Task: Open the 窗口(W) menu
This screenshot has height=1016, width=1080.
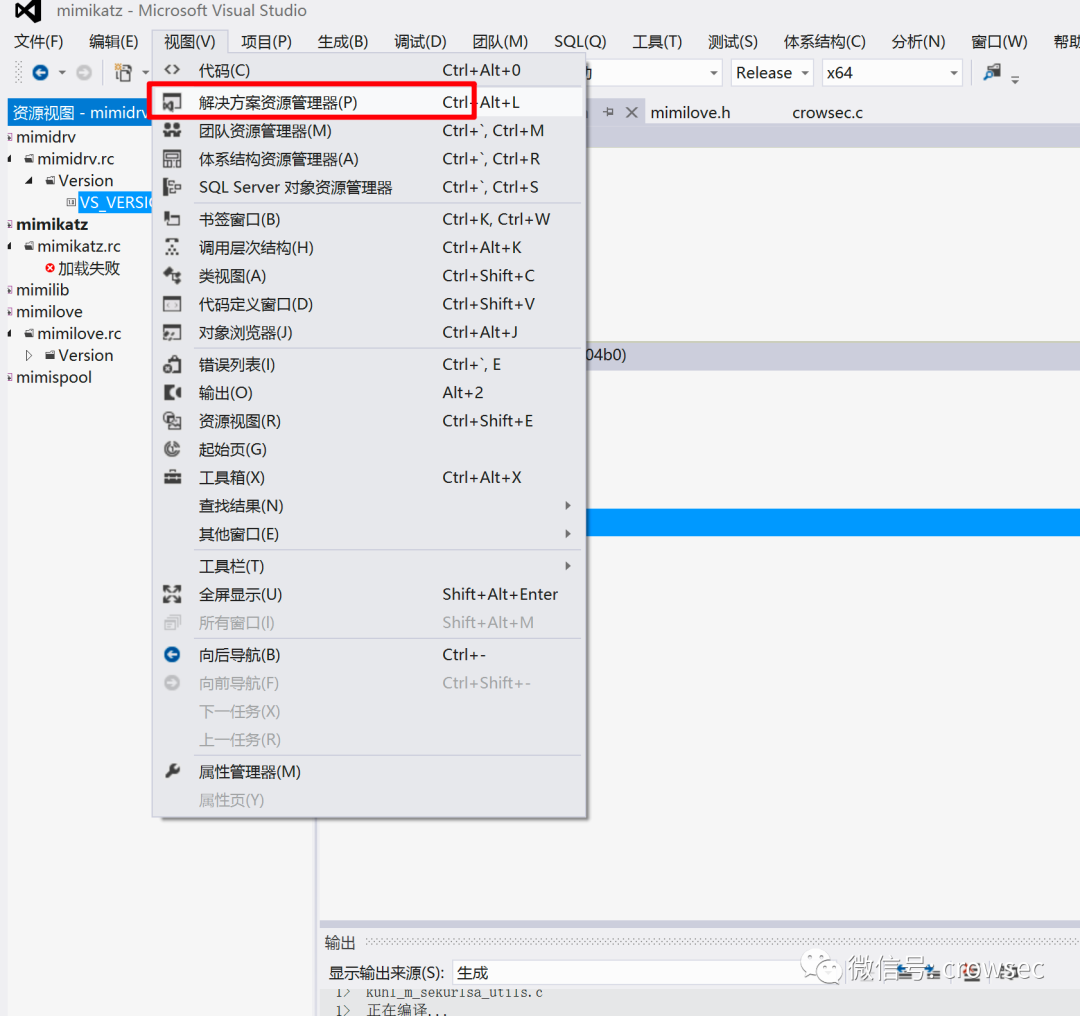Action: tap(999, 41)
